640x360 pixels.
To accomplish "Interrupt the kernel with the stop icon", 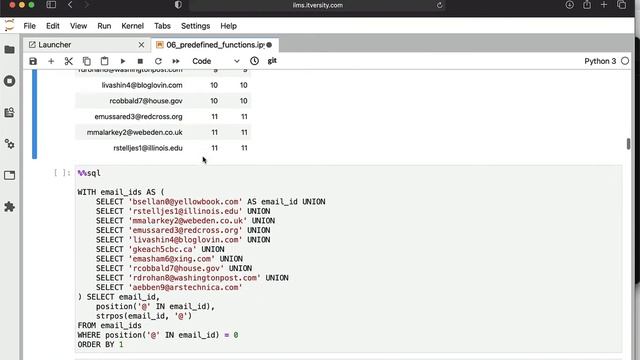I will point(140,61).
